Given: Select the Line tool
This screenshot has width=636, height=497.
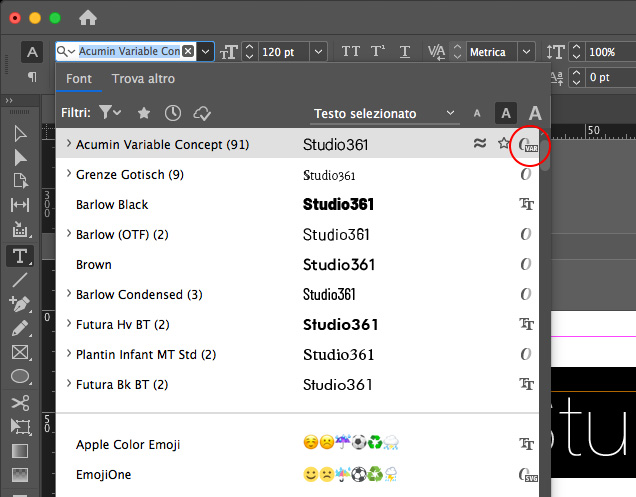Looking at the screenshot, I should pos(20,280).
